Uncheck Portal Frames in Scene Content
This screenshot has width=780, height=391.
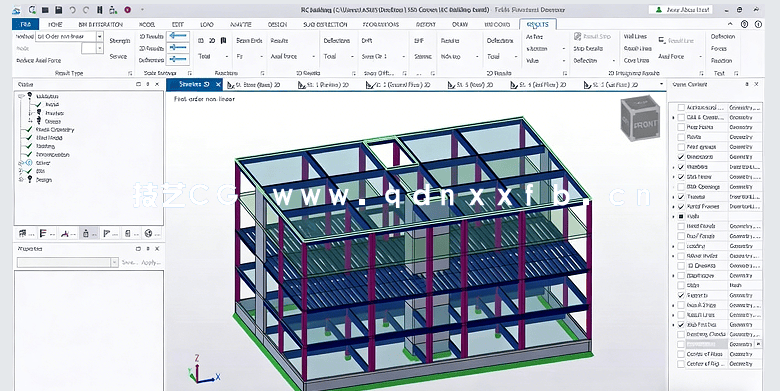coord(681,206)
